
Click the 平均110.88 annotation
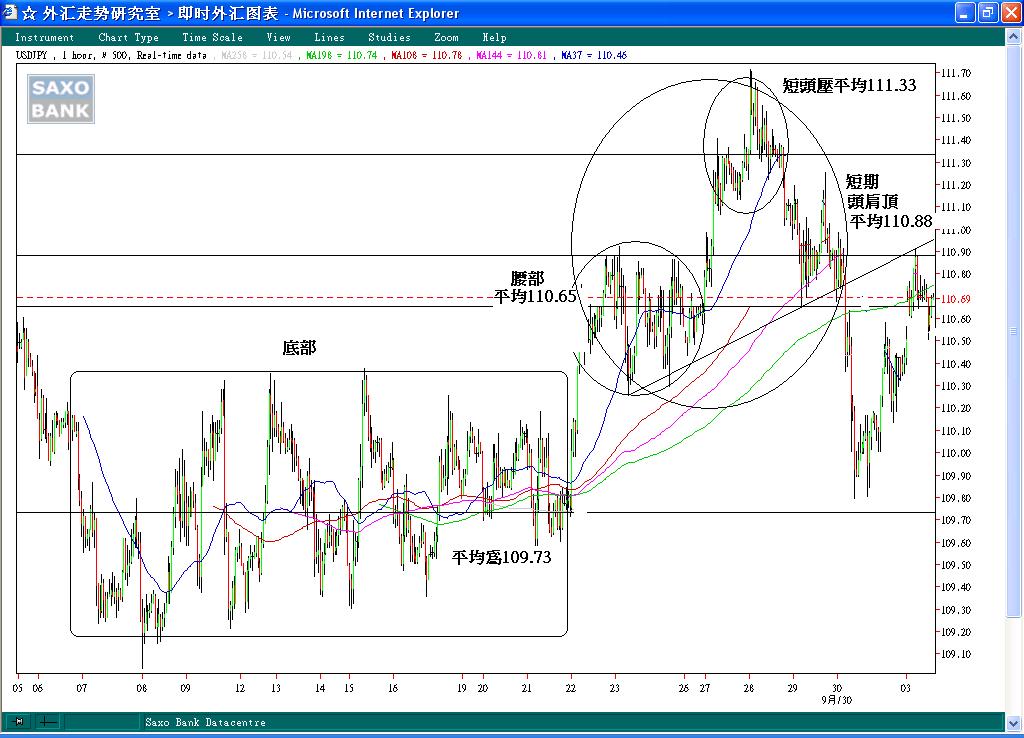891,221
